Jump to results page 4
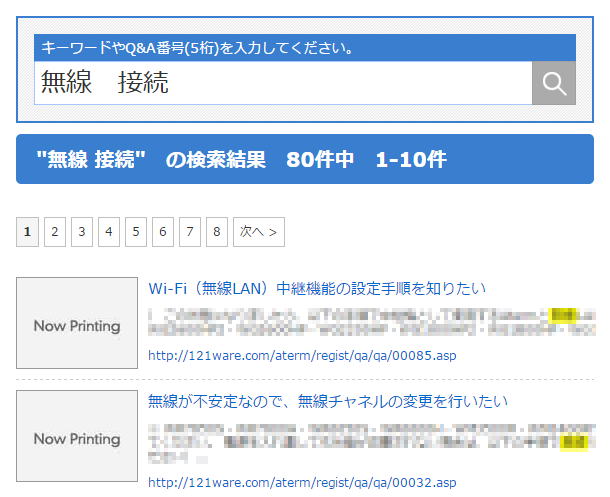610x497 pixels. coord(109,232)
